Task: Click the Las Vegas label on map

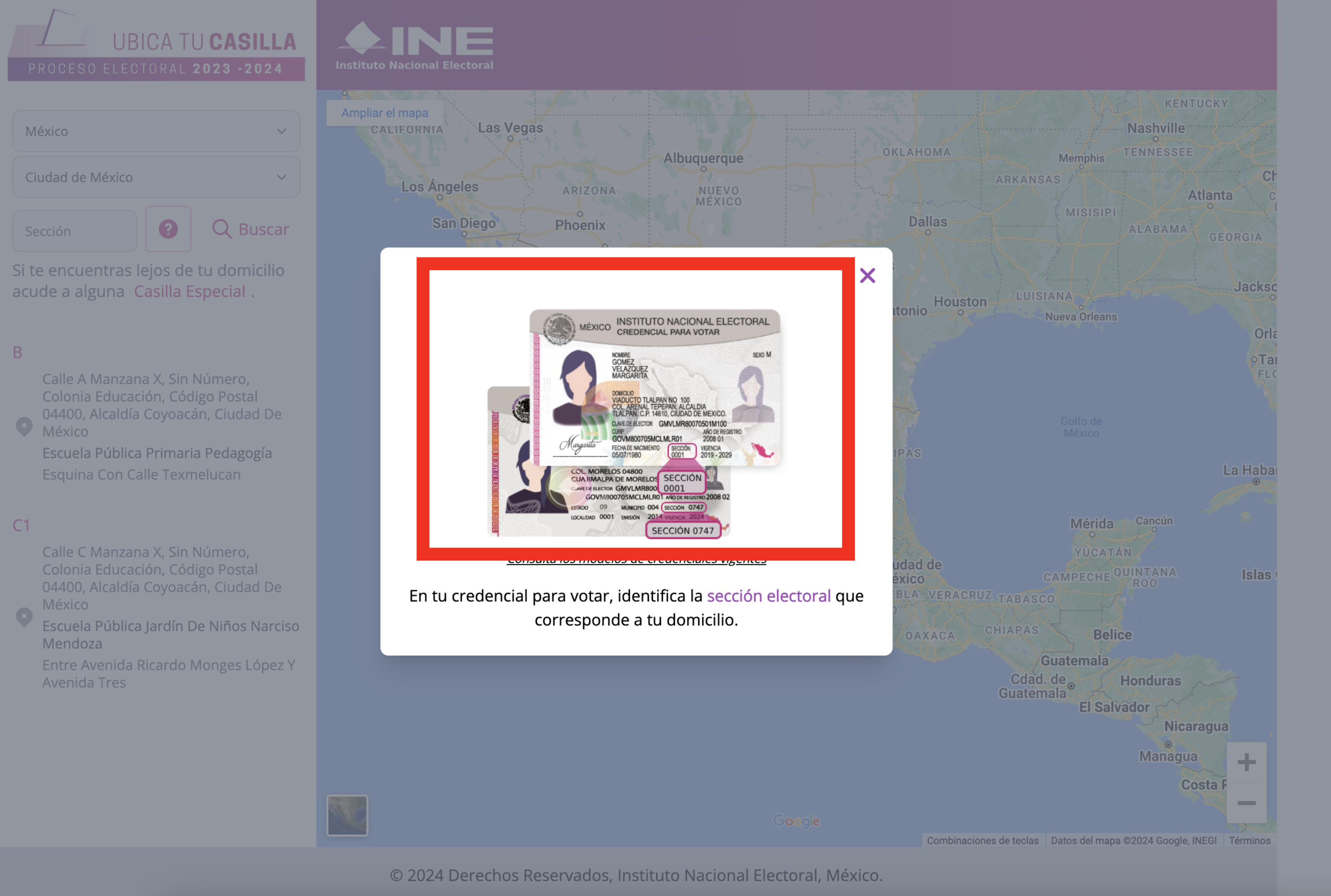Action: point(510,128)
